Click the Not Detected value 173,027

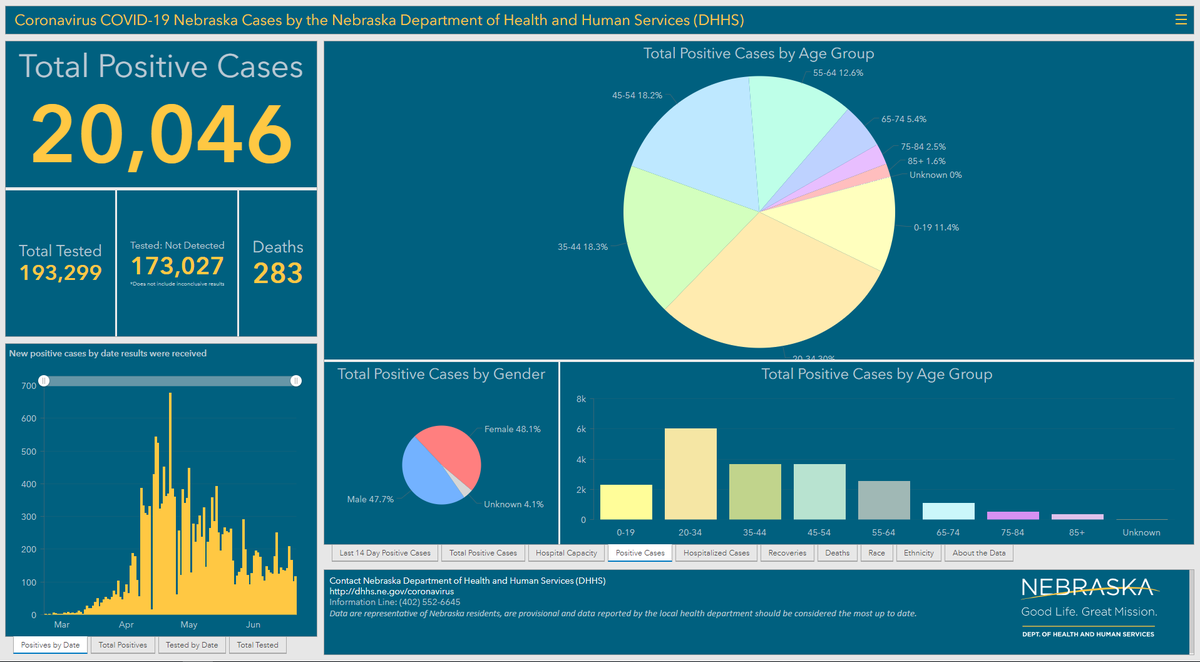click(x=177, y=266)
